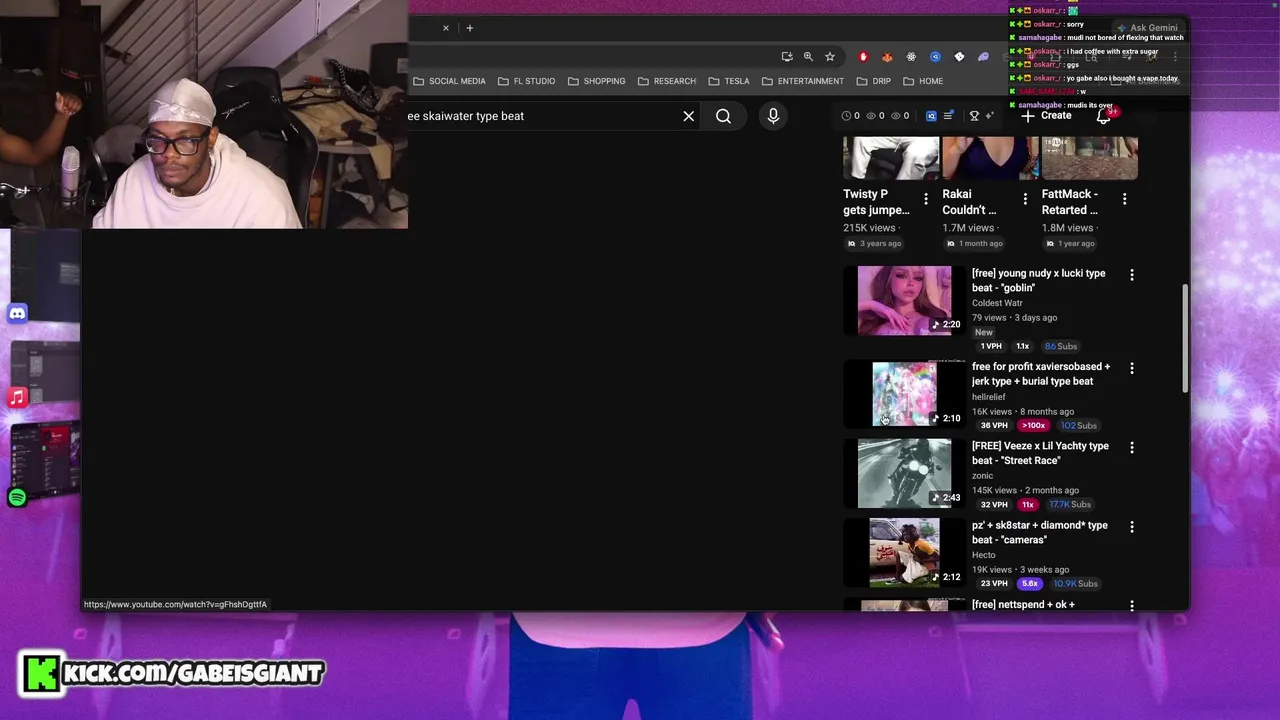This screenshot has width=1280, height=720.
Task: Open TESLA bookmarks folder
Action: click(729, 81)
